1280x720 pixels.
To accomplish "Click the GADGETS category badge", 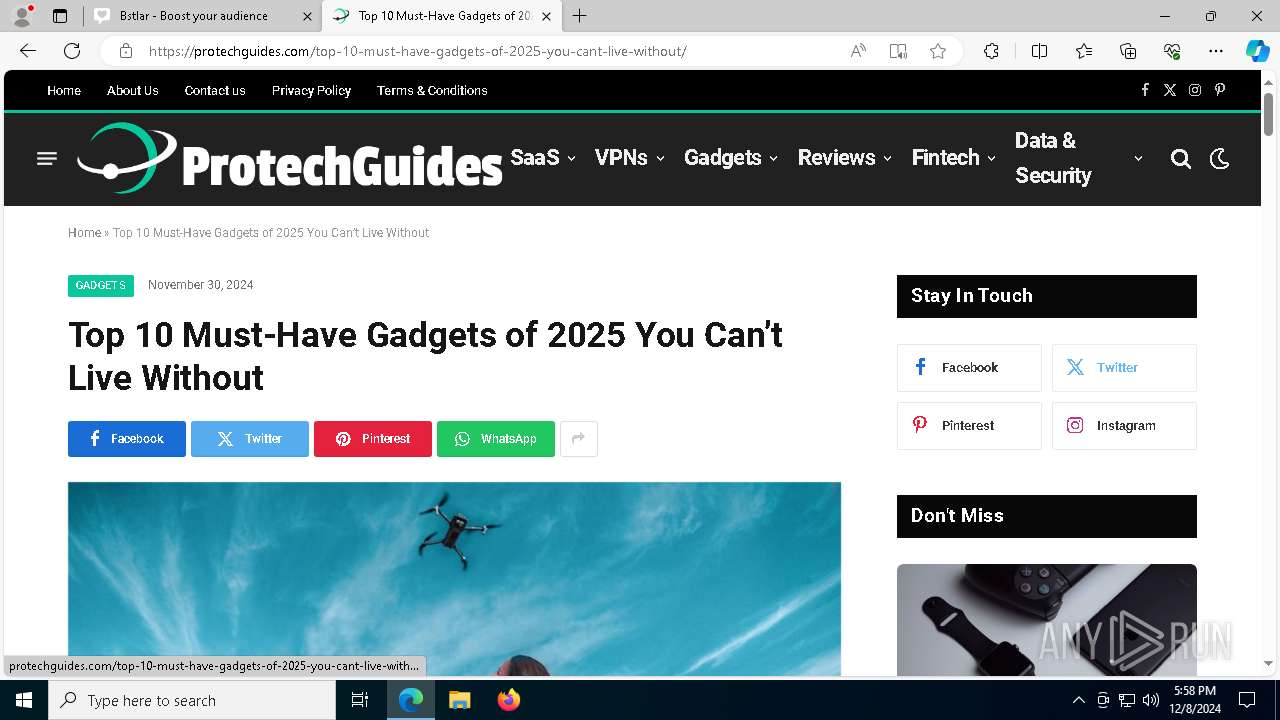I will tap(101, 285).
